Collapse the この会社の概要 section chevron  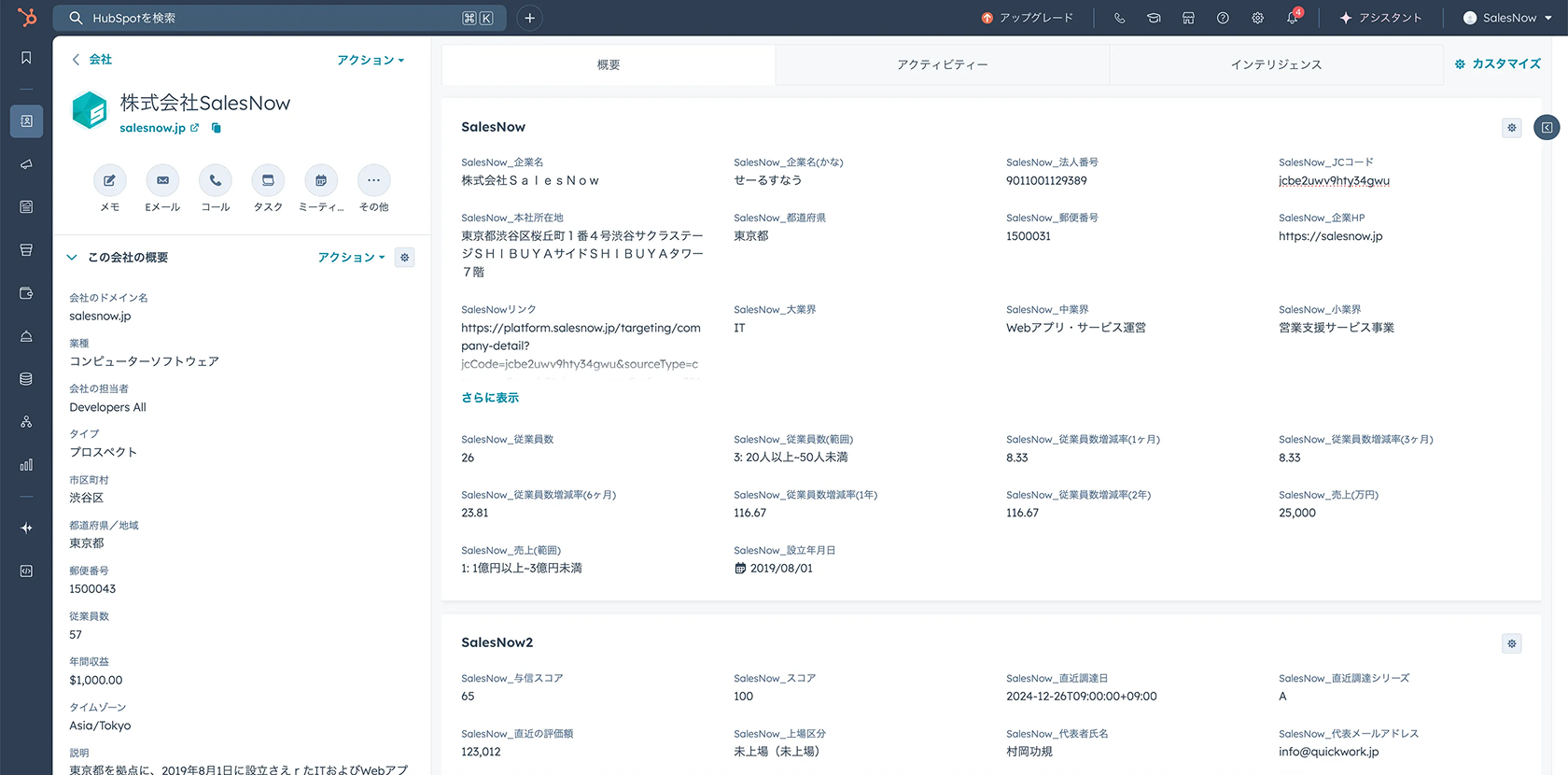pos(72,258)
